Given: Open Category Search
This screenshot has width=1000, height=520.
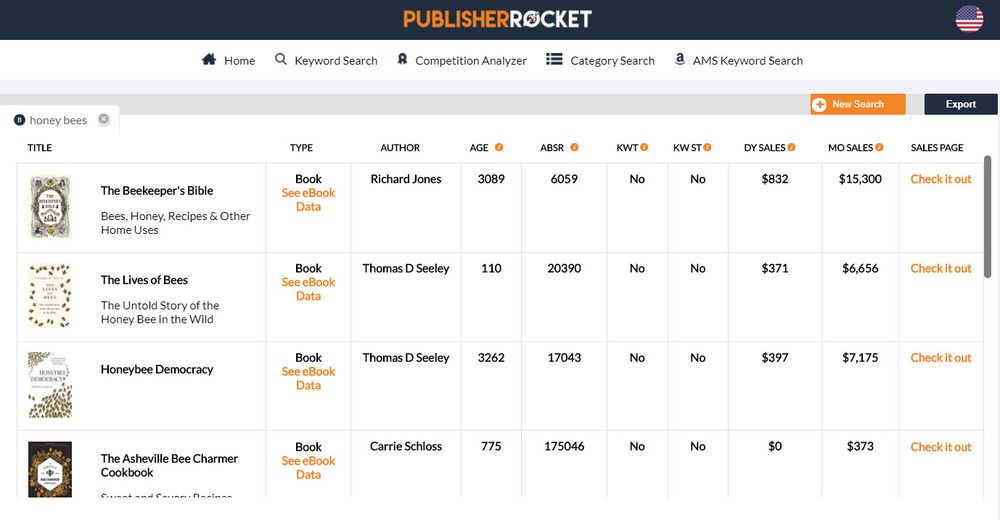Looking at the screenshot, I should (600, 60).
